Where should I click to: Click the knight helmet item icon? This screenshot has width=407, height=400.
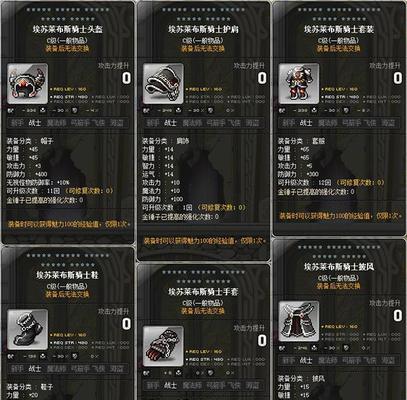click(28, 84)
